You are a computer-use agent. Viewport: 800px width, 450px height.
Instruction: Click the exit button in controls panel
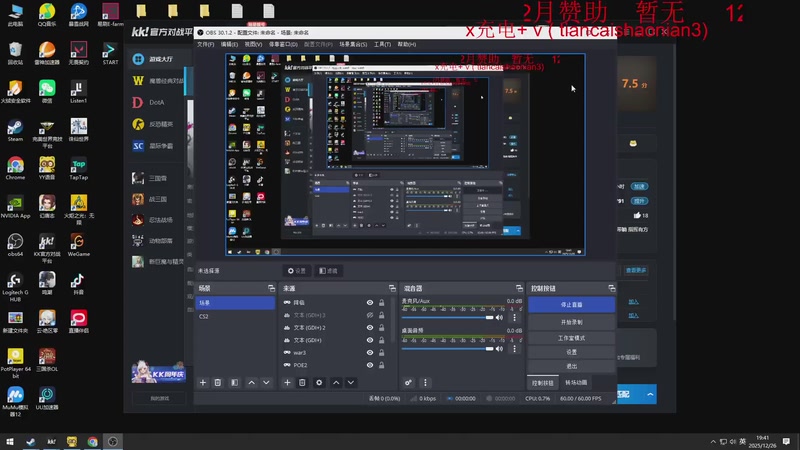coord(571,366)
